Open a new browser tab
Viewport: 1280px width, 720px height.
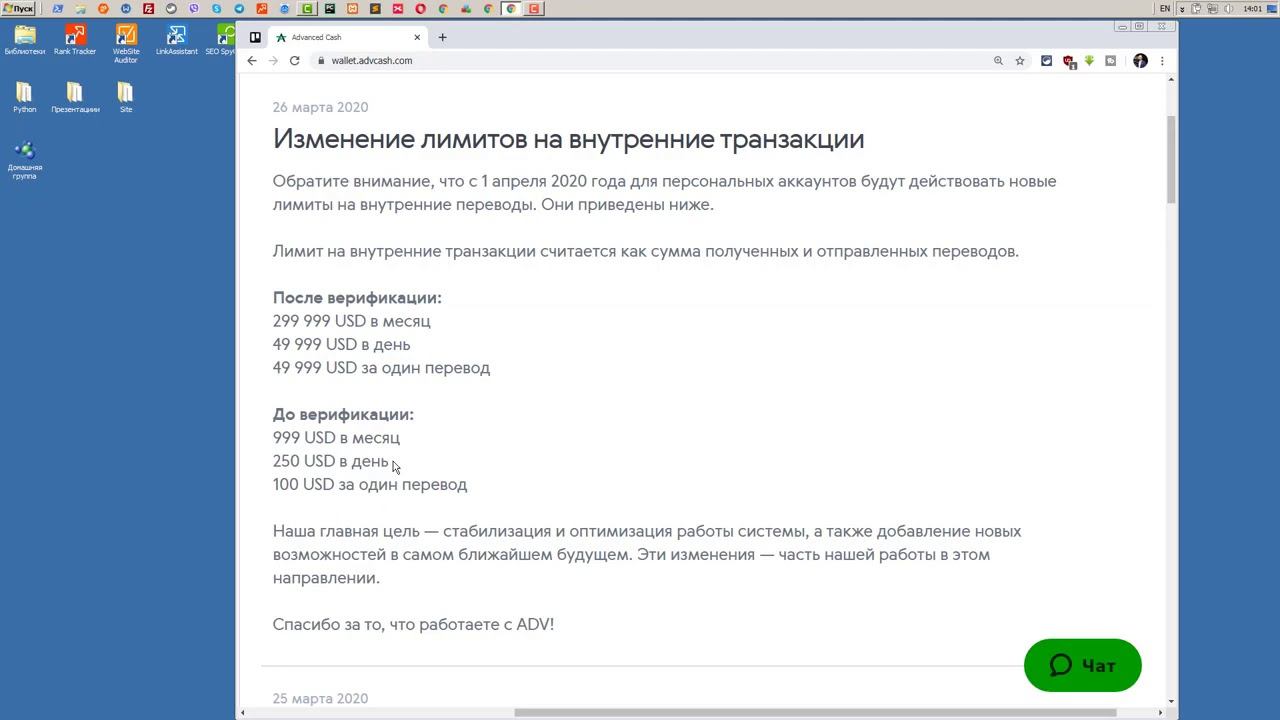click(x=443, y=37)
